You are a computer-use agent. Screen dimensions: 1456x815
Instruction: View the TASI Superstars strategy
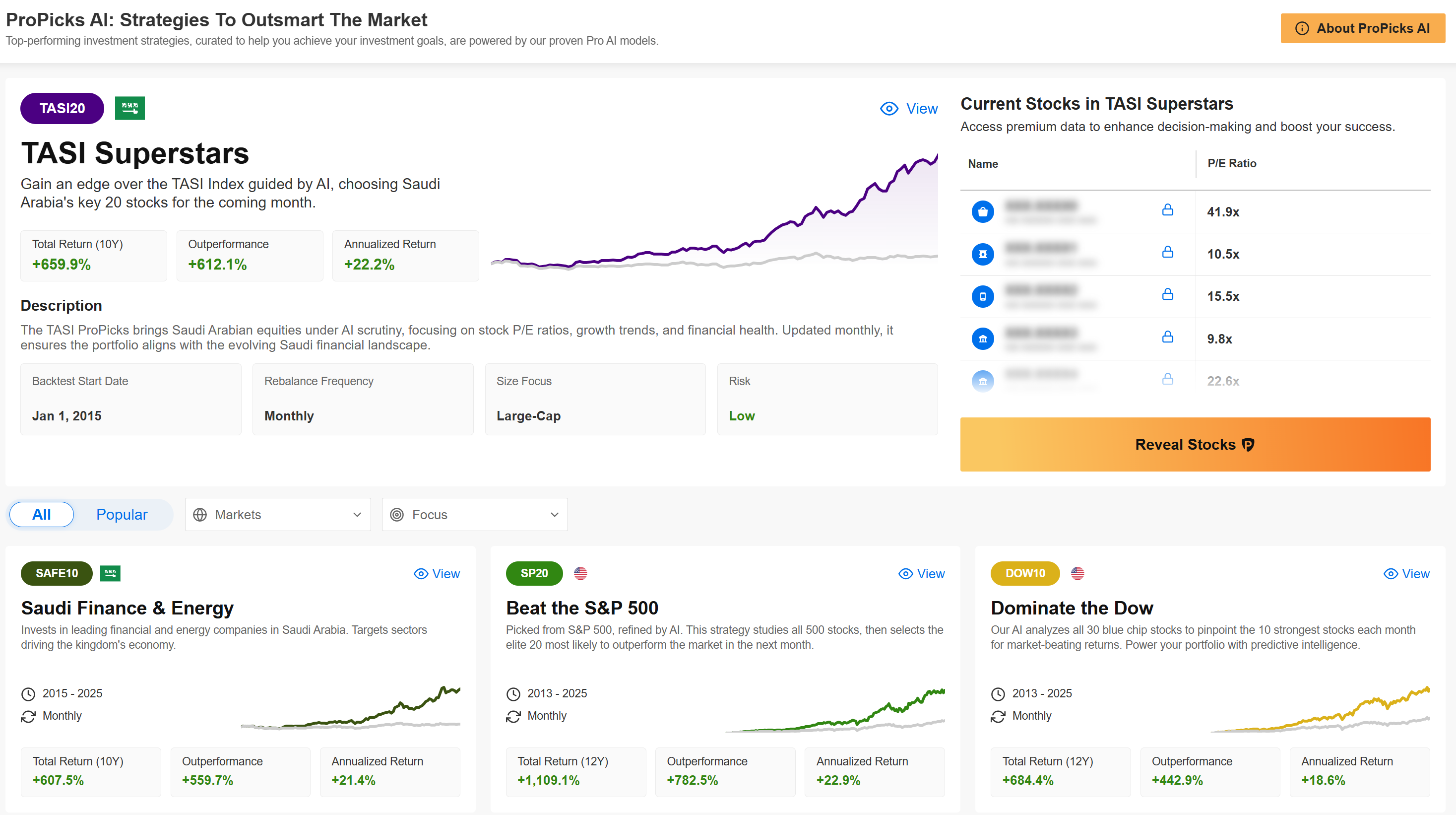pos(909,109)
